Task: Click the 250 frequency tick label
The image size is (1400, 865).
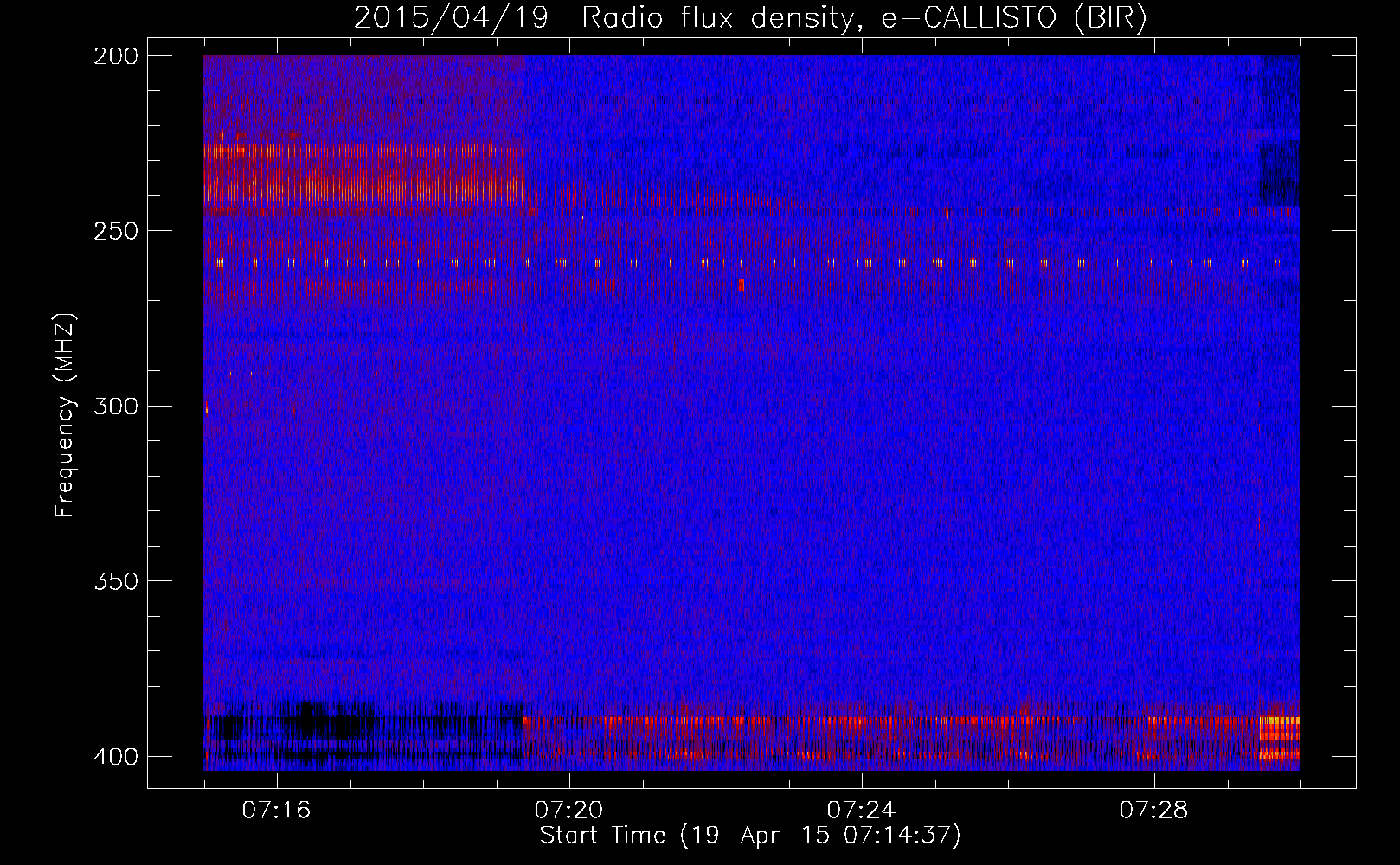Action: point(116,231)
